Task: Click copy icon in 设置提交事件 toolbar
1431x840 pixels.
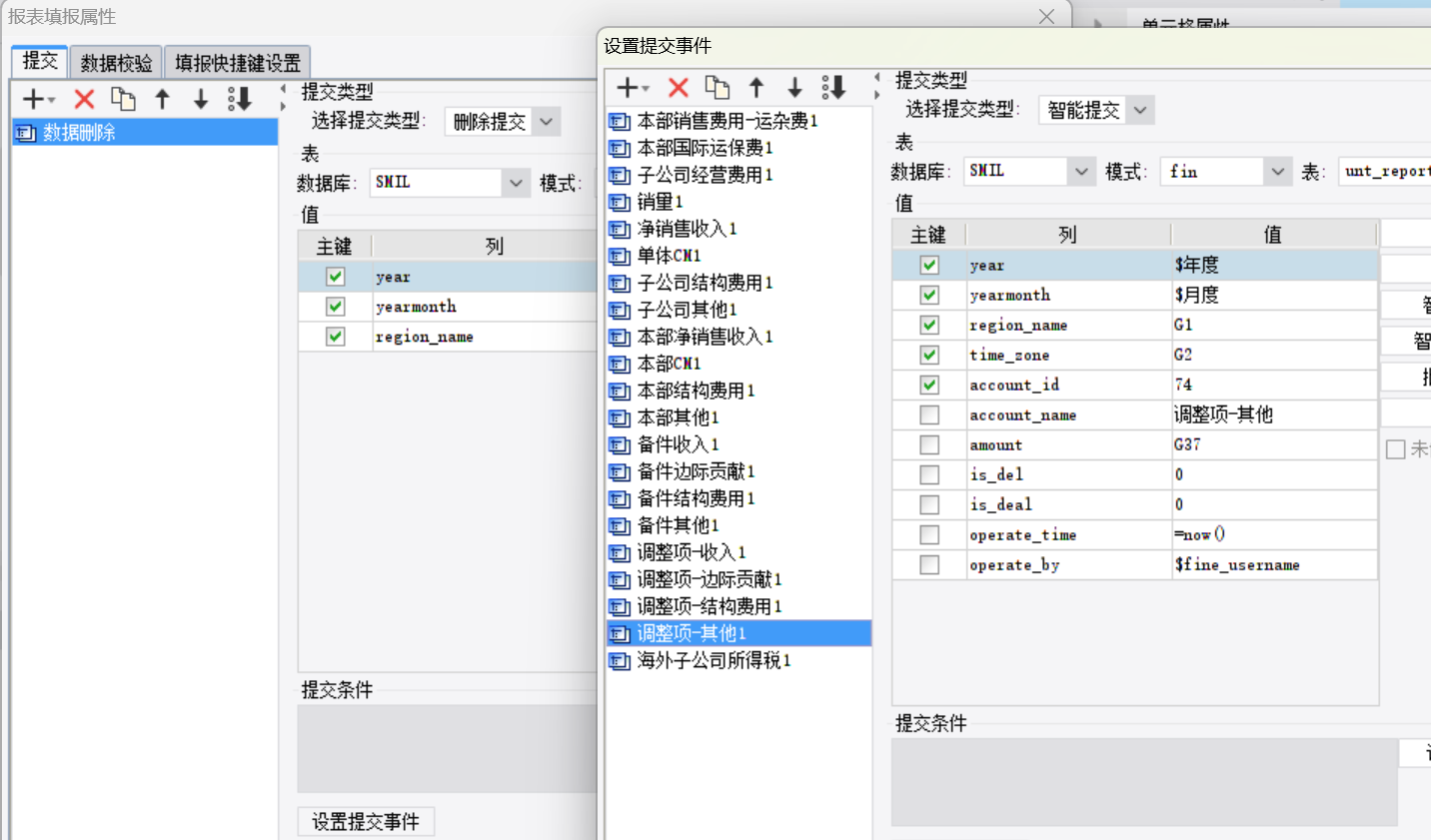Action: coord(717,88)
